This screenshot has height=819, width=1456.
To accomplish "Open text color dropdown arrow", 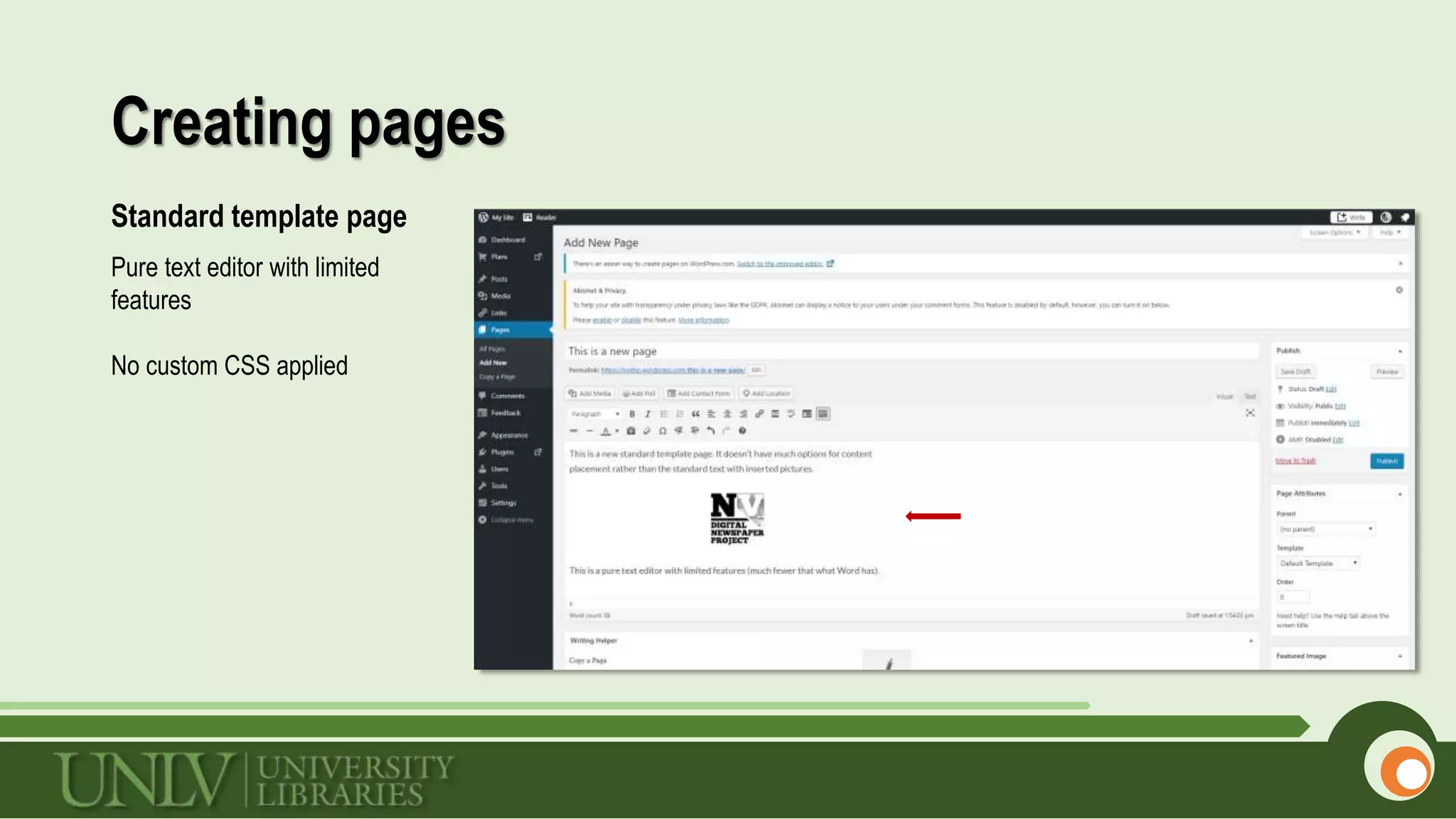I will coord(616,431).
